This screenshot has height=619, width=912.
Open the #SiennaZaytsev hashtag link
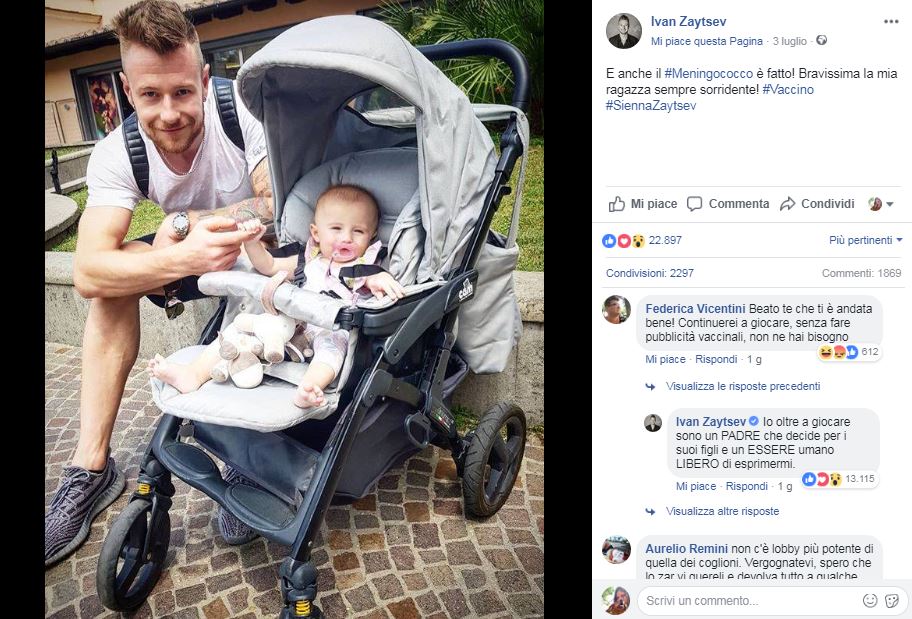(x=651, y=106)
